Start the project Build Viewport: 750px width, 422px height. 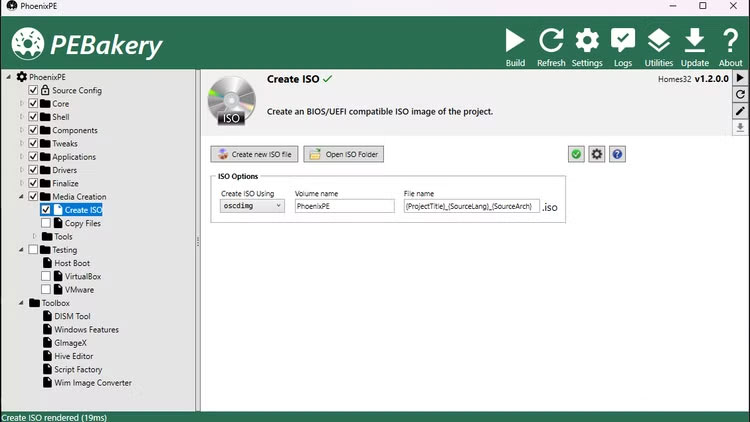tap(515, 47)
